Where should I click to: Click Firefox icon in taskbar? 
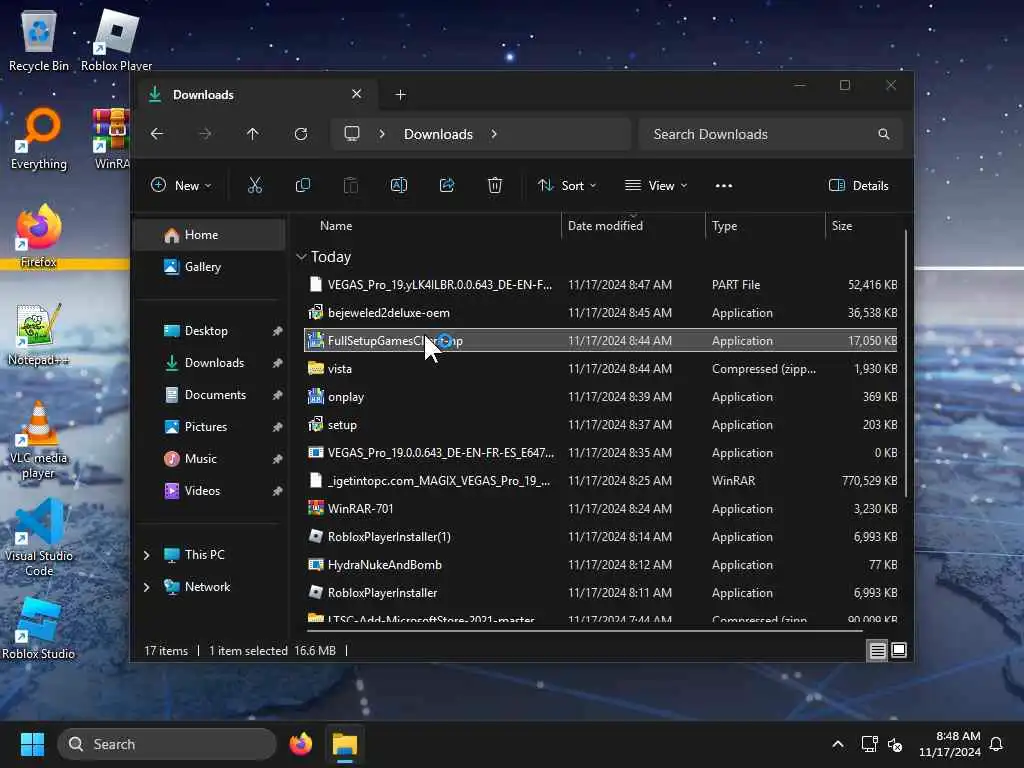click(301, 744)
